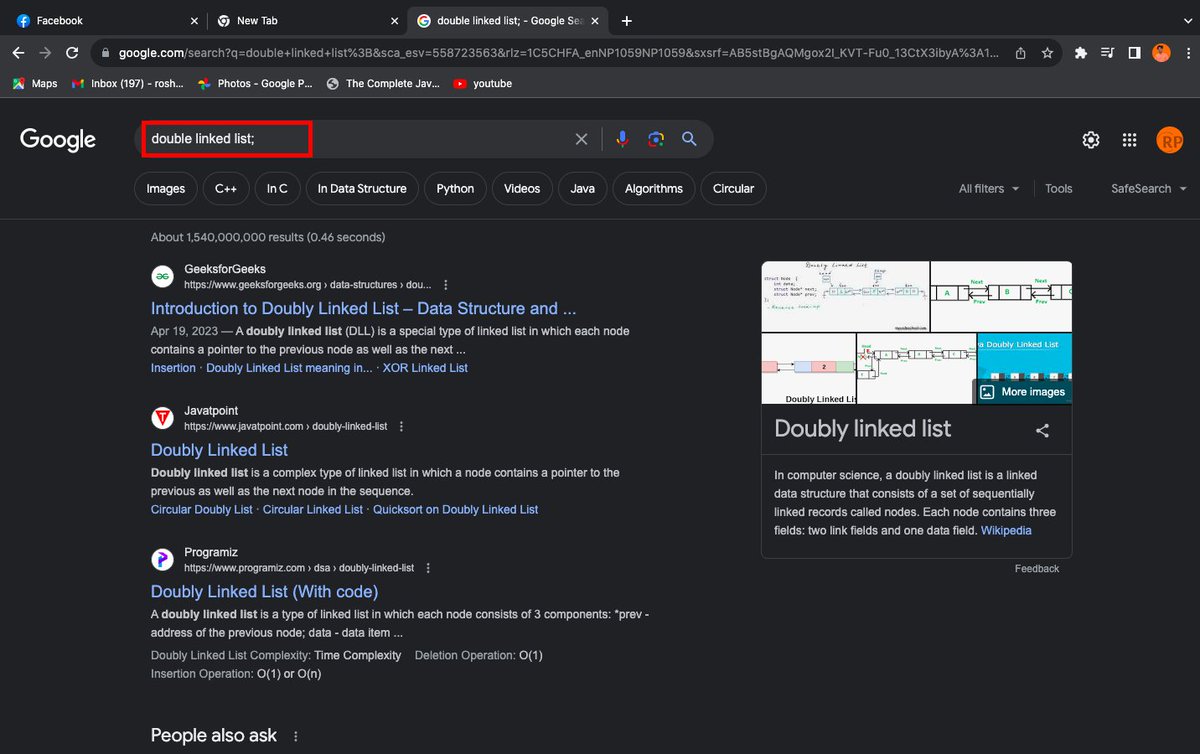Reload the current page
The image size is (1200, 754).
pos(72,53)
